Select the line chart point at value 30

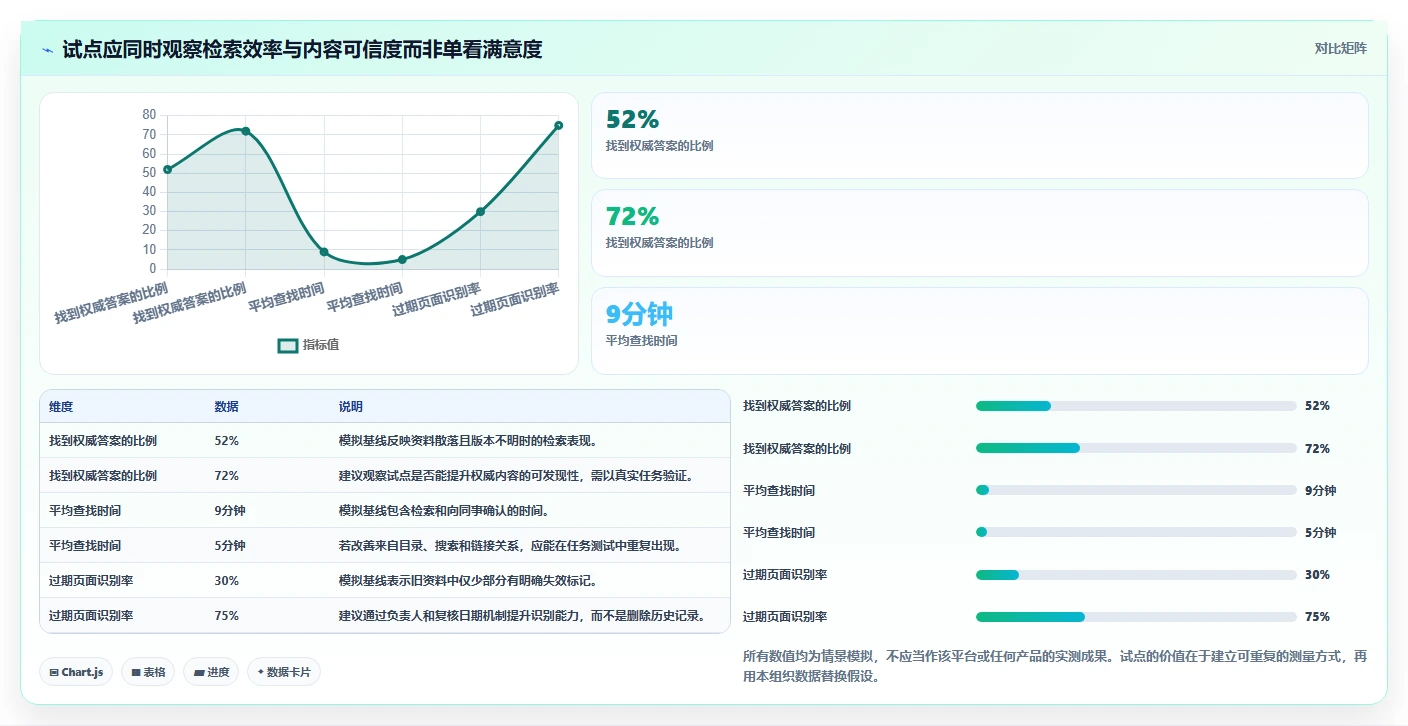(x=480, y=211)
